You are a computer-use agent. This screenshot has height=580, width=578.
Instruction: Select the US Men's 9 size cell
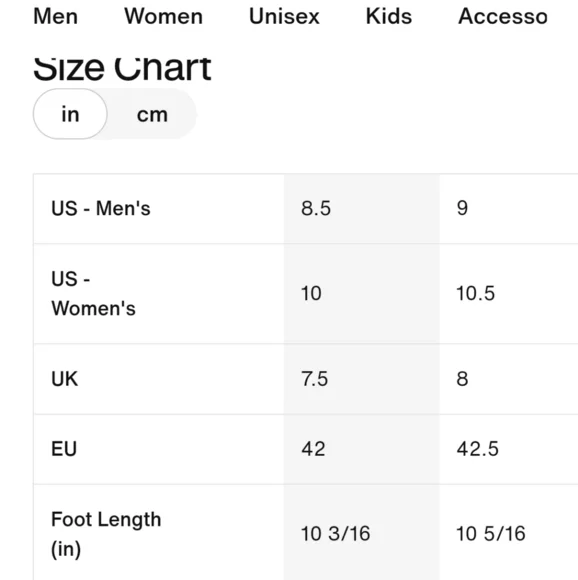tap(509, 208)
